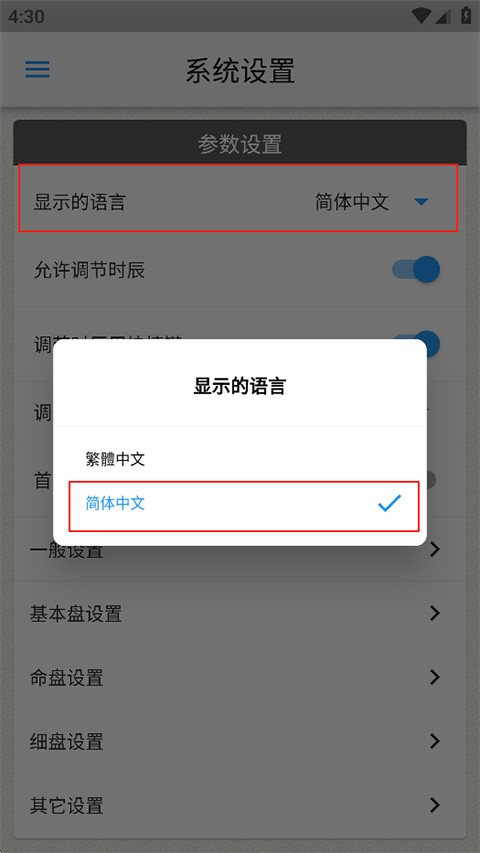The height and width of the screenshot is (853, 480).
Task: Tap the Wi-Fi status icon
Action: click(x=420, y=16)
